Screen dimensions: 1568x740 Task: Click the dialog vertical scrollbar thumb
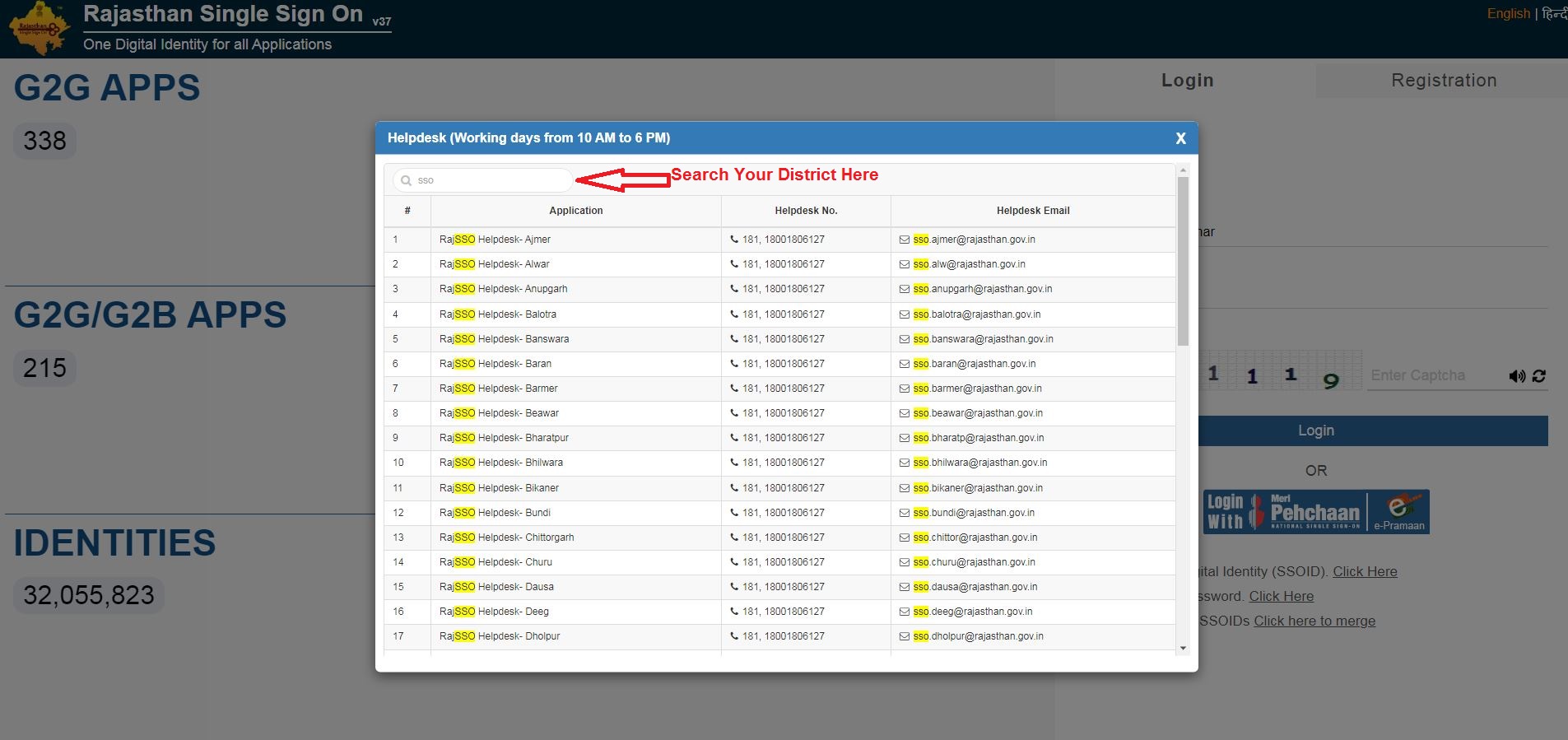tap(1183, 261)
